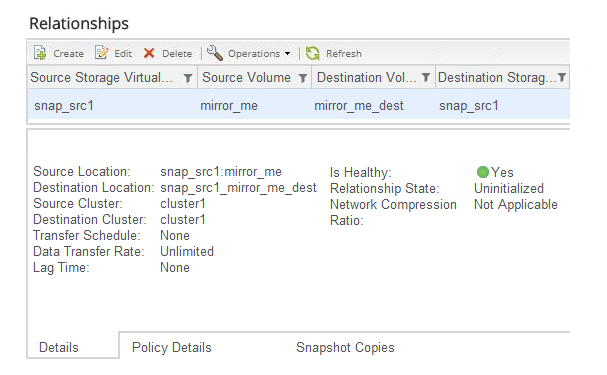
Task: Switch to the Policy Details tab
Action: pos(171,348)
